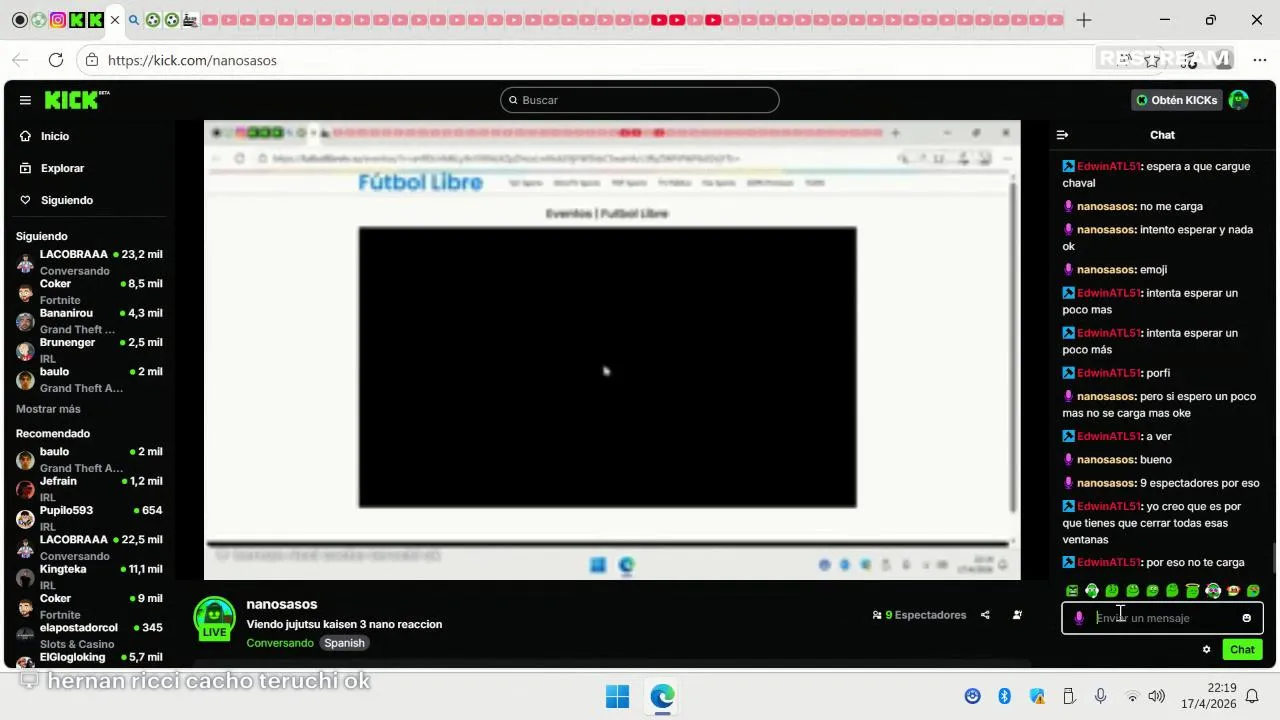
Task: Select the last emote in quick row
Action: point(1253,591)
